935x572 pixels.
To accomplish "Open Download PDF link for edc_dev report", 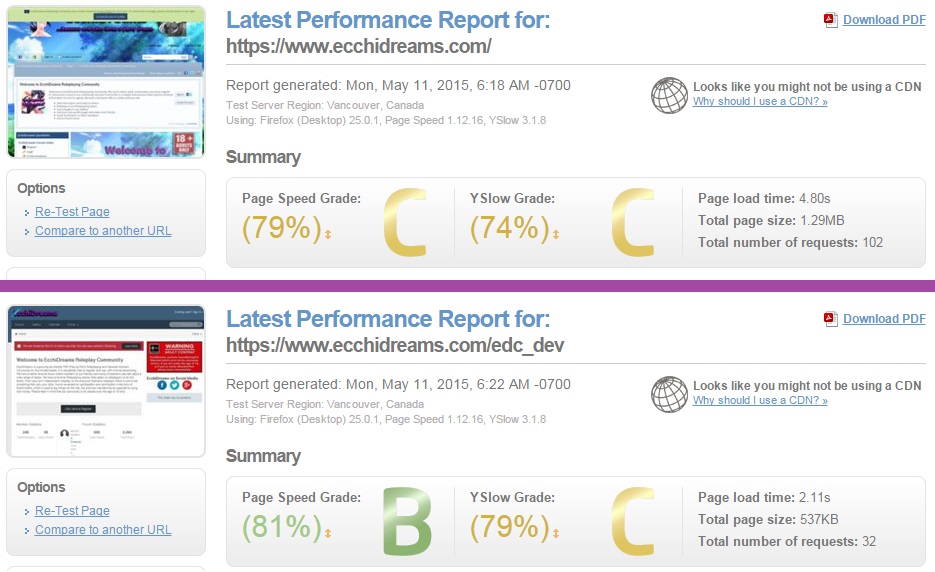I will click(x=884, y=319).
